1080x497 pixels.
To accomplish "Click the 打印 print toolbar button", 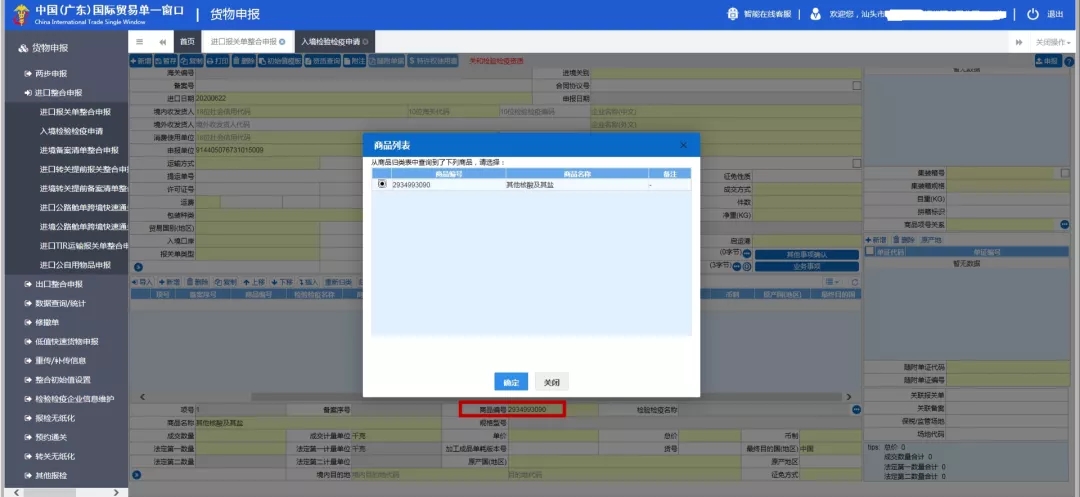I will click(x=218, y=61).
